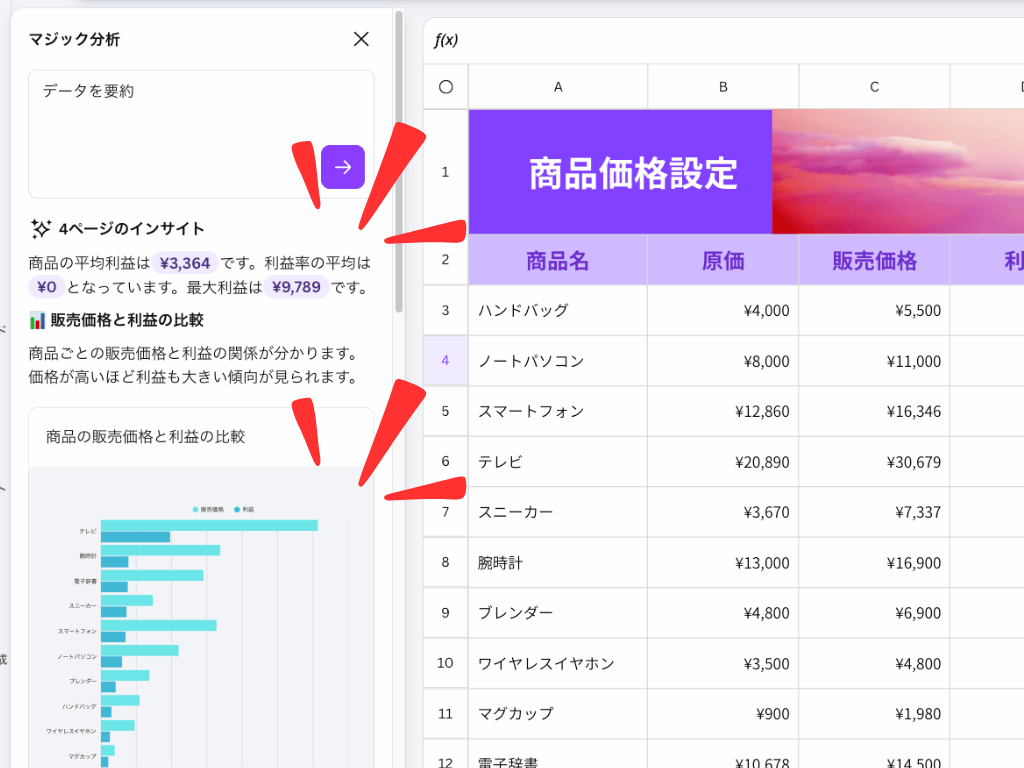Screen dimensions: 1024x768
Task: Select column B header
Action: 723,87
